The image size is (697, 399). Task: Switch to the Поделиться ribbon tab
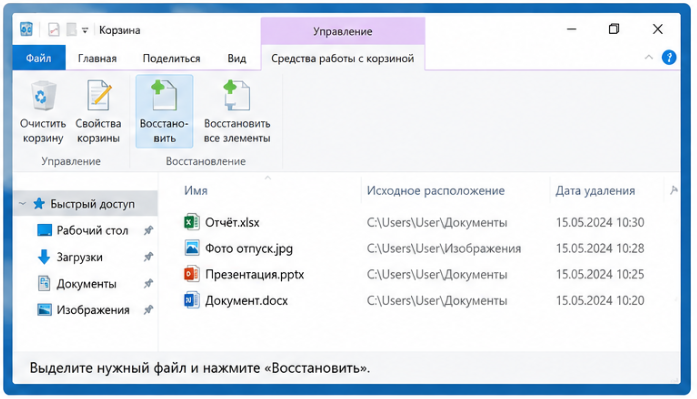(171, 58)
